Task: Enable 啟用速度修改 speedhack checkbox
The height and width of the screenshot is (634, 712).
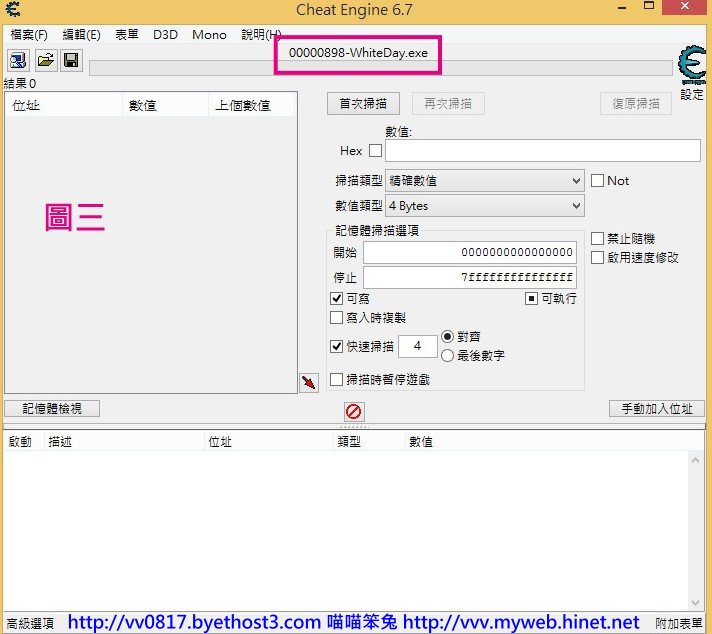Action: click(597, 258)
